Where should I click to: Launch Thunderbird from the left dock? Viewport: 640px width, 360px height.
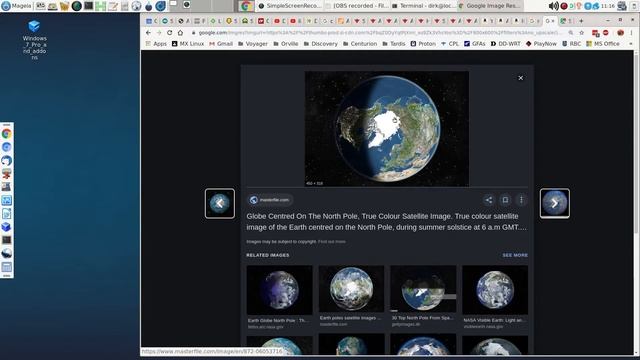pos(7,160)
